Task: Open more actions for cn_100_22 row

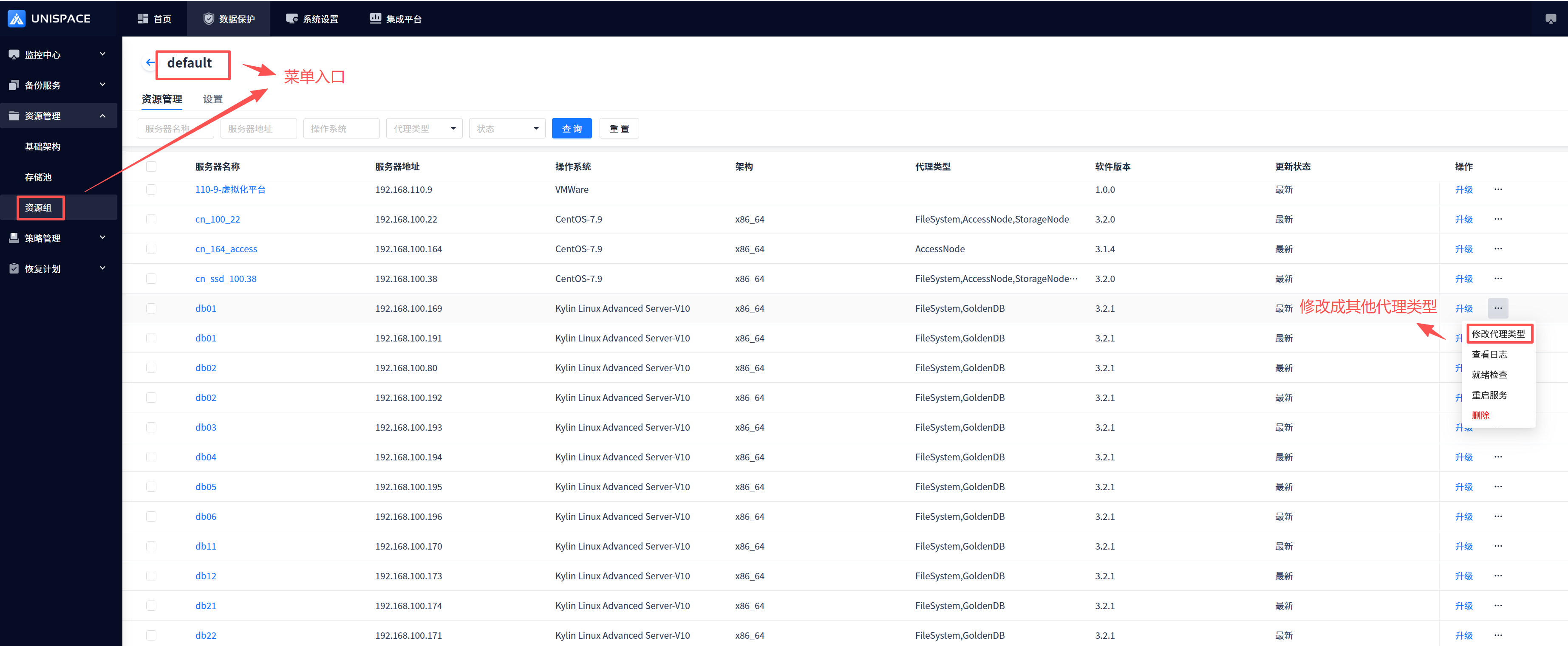Action: pos(1497,219)
